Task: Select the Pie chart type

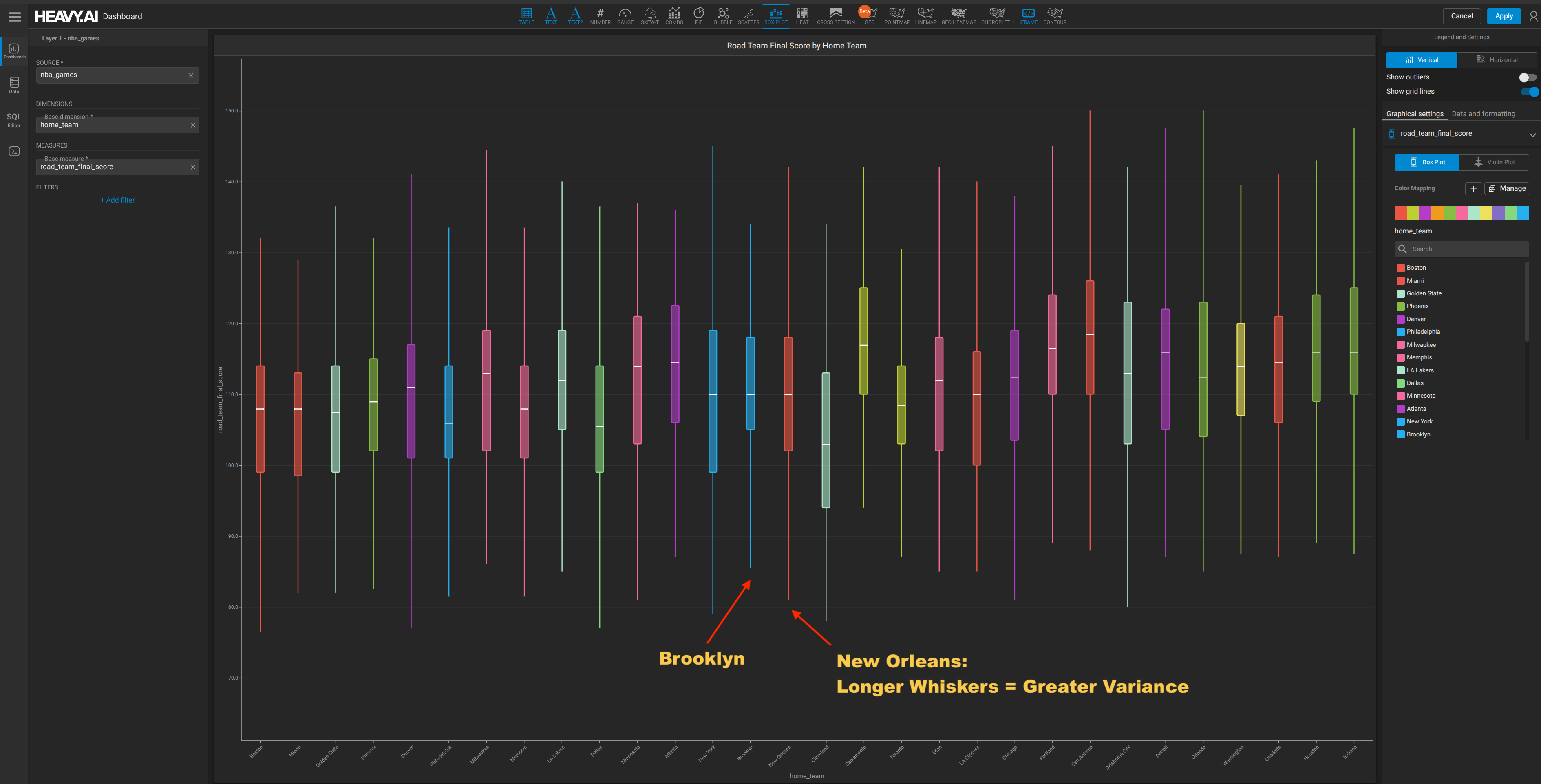Action: click(x=698, y=15)
